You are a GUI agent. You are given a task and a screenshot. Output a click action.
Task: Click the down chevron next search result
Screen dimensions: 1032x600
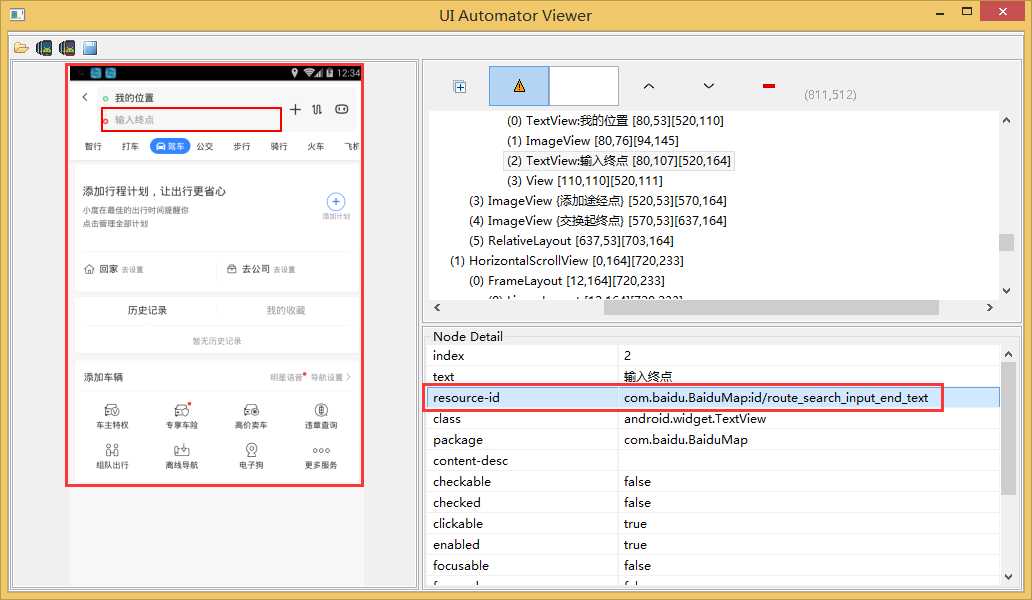click(x=709, y=86)
